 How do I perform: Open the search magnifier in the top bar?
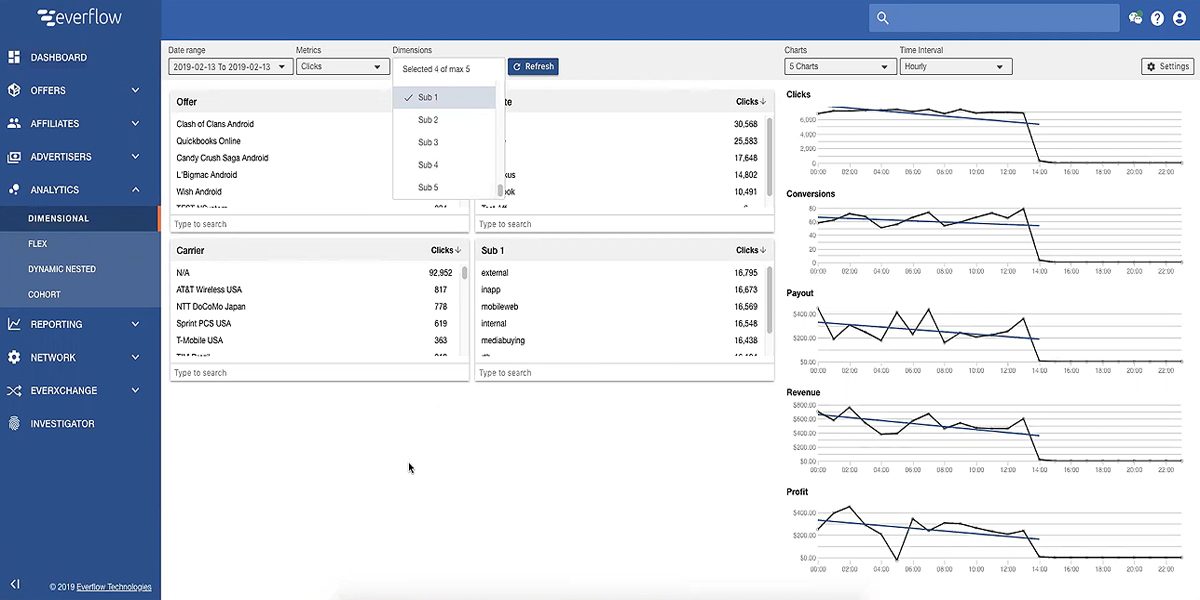(881, 17)
